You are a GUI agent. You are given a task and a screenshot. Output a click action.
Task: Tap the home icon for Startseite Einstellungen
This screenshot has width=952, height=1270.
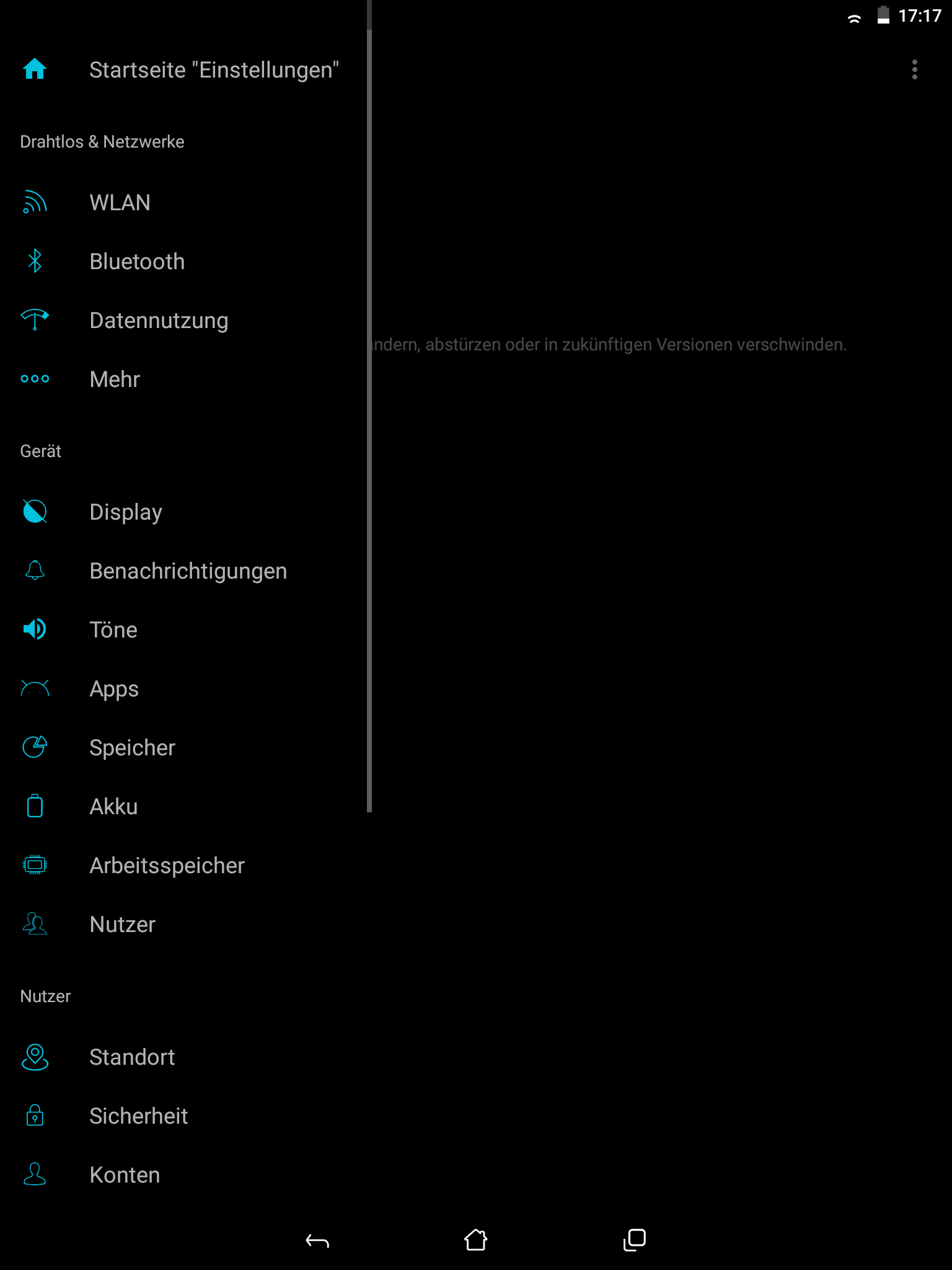click(35, 69)
